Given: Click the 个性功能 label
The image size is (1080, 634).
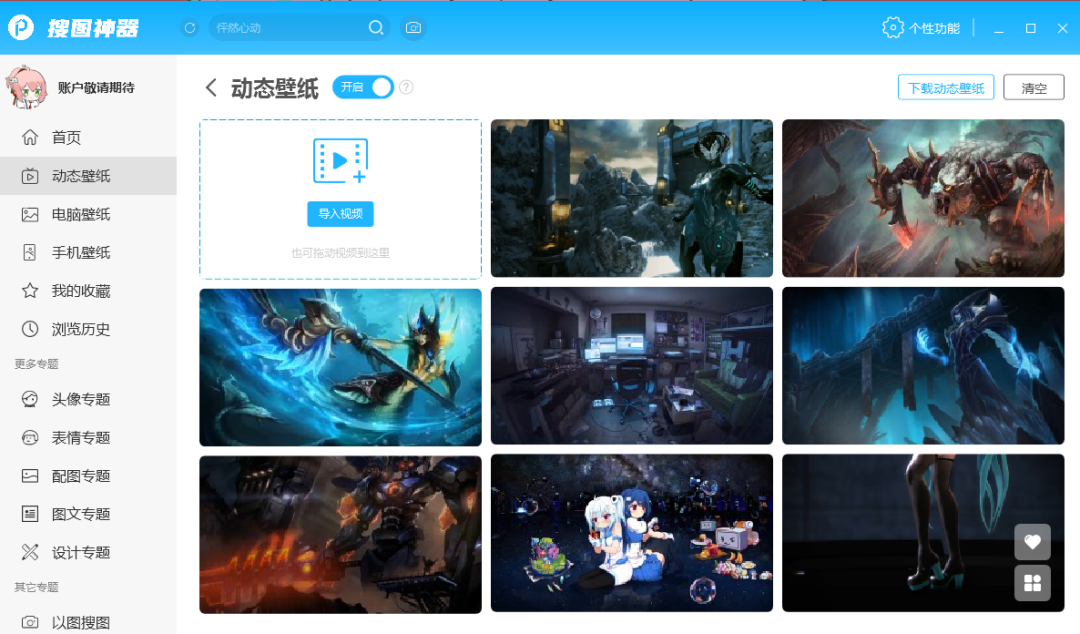Looking at the screenshot, I should (934, 28).
